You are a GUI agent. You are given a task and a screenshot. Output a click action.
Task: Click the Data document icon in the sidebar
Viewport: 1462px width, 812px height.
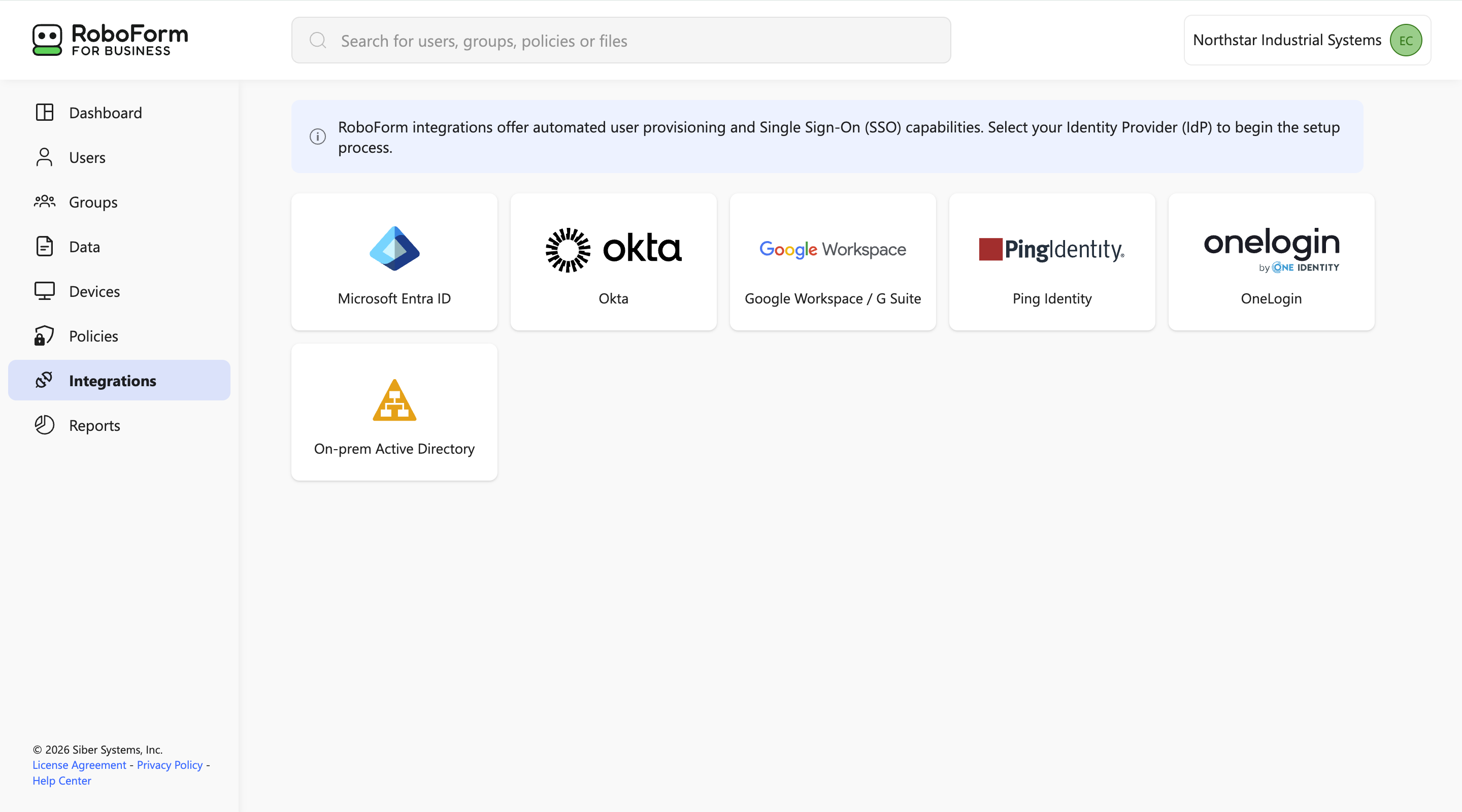coord(44,246)
